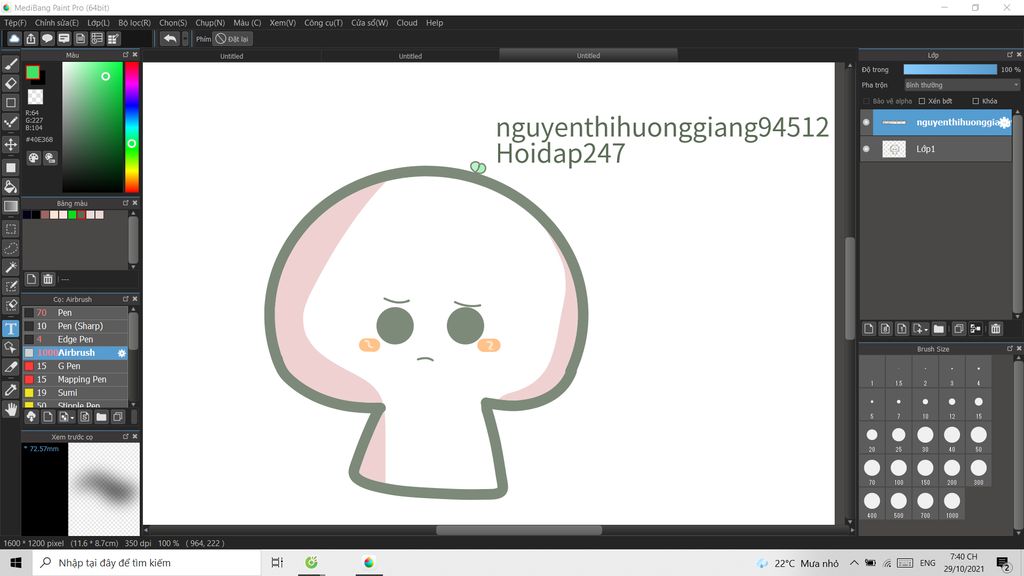This screenshot has height=576, width=1024.
Task: Adjust the Độ trong opacity slider
Action: (950, 69)
